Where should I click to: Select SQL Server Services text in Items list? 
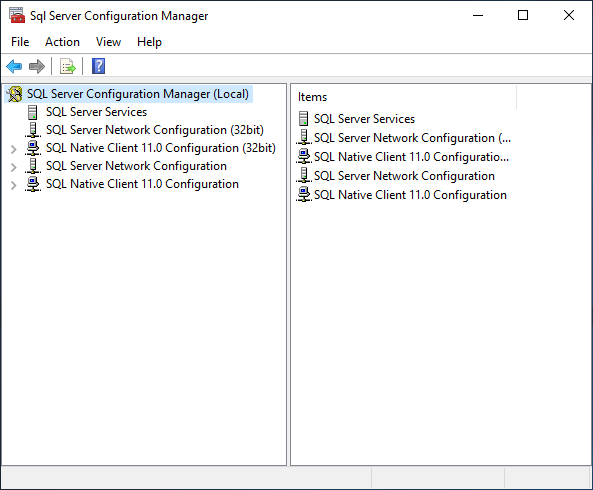point(364,119)
